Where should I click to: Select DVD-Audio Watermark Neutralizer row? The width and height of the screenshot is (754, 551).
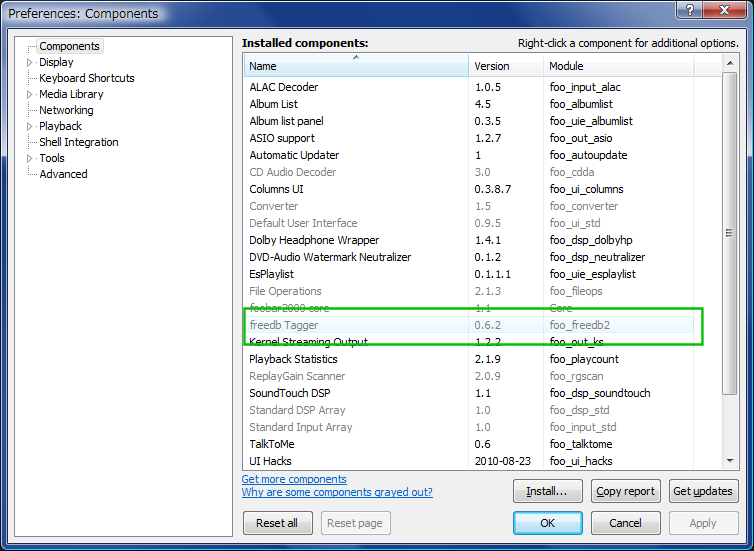pyautogui.click(x=469, y=257)
